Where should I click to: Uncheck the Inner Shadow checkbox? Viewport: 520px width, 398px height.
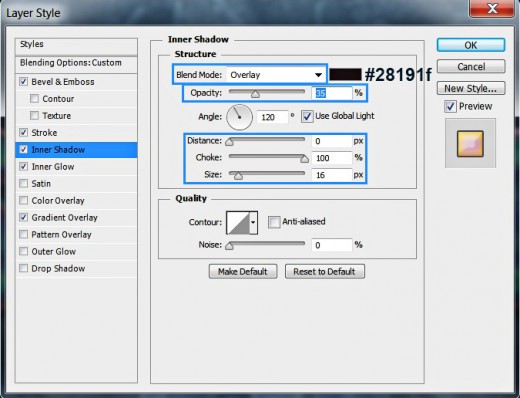23,150
